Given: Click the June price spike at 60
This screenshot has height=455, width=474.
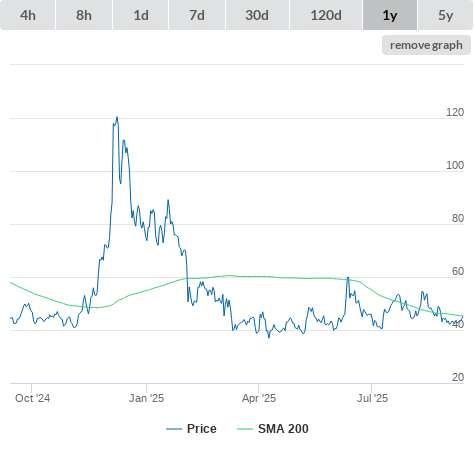Looking at the screenshot, I should click(348, 278).
